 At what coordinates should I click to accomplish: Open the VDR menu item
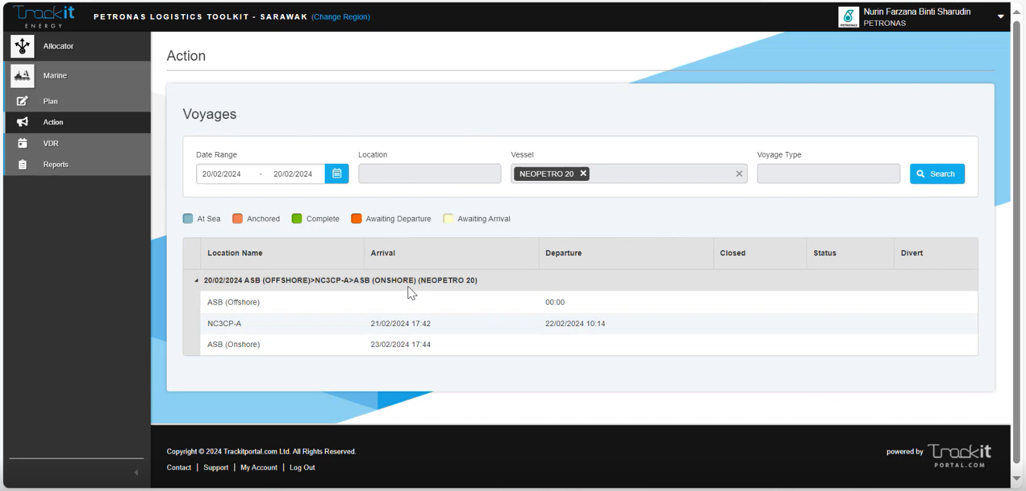pyautogui.click(x=77, y=143)
